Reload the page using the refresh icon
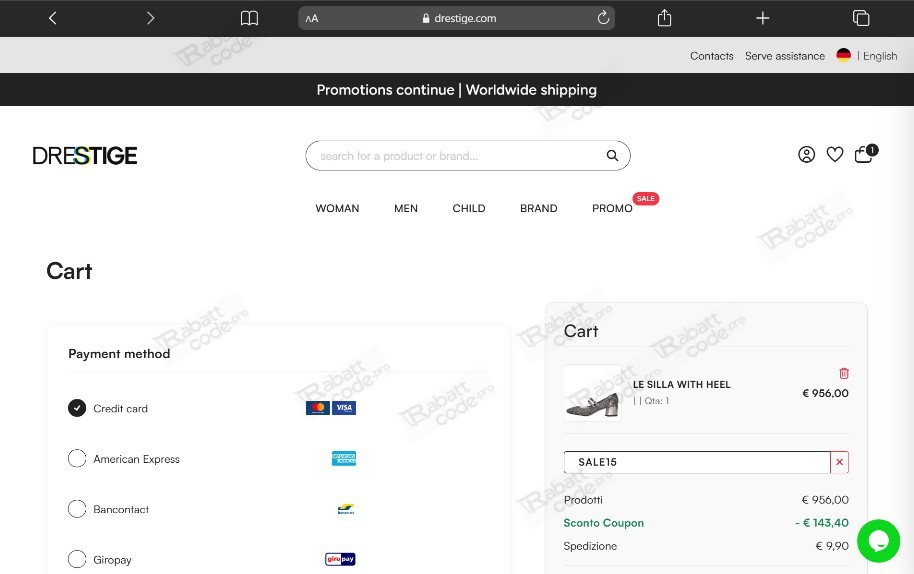The height and width of the screenshot is (574, 914). click(x=603, y=18)
